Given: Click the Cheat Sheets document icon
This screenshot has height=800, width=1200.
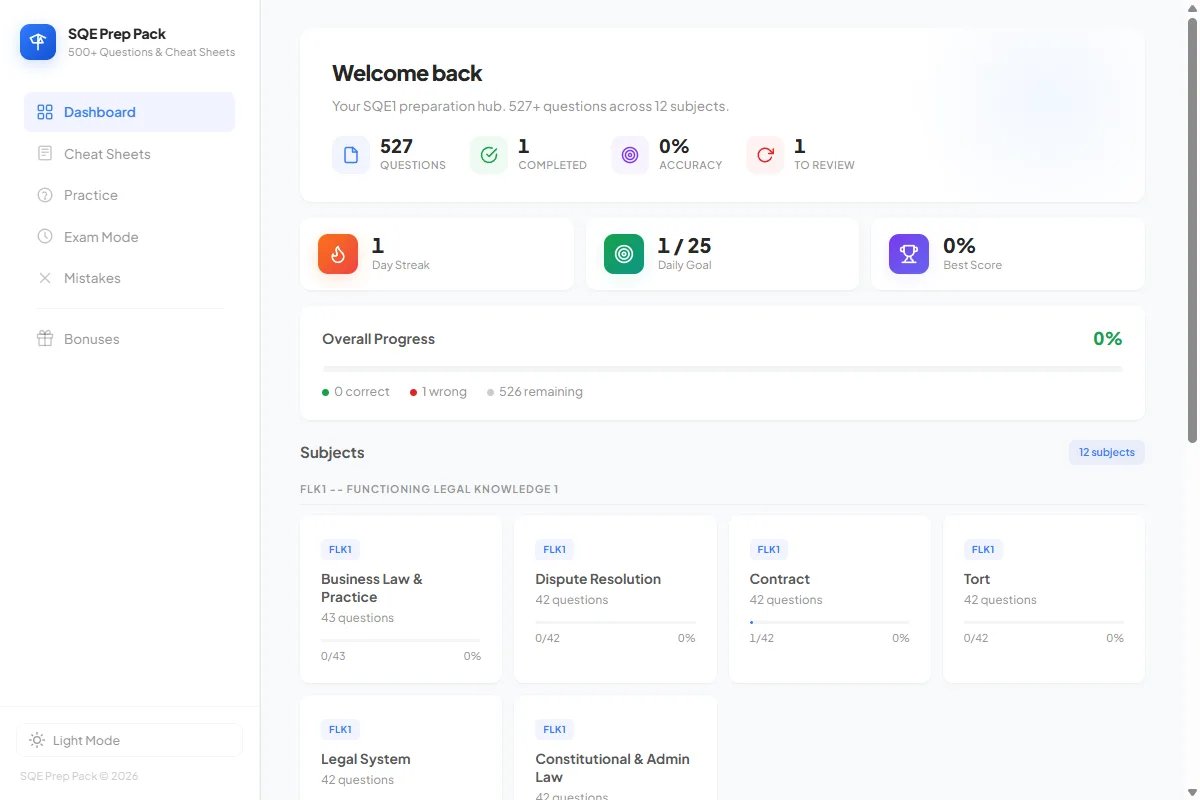Looking at the screenshot, I should coord(45,154).
